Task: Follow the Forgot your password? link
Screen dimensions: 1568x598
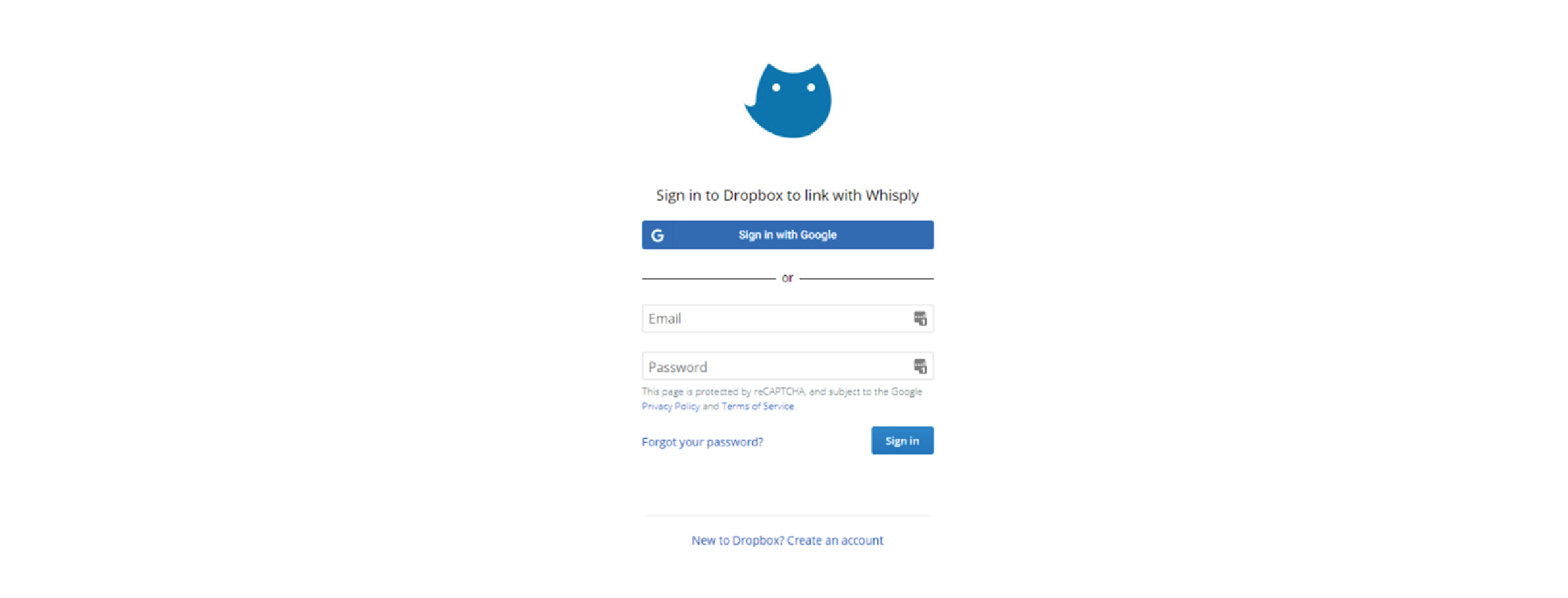Action: click(x=702, y=442)
